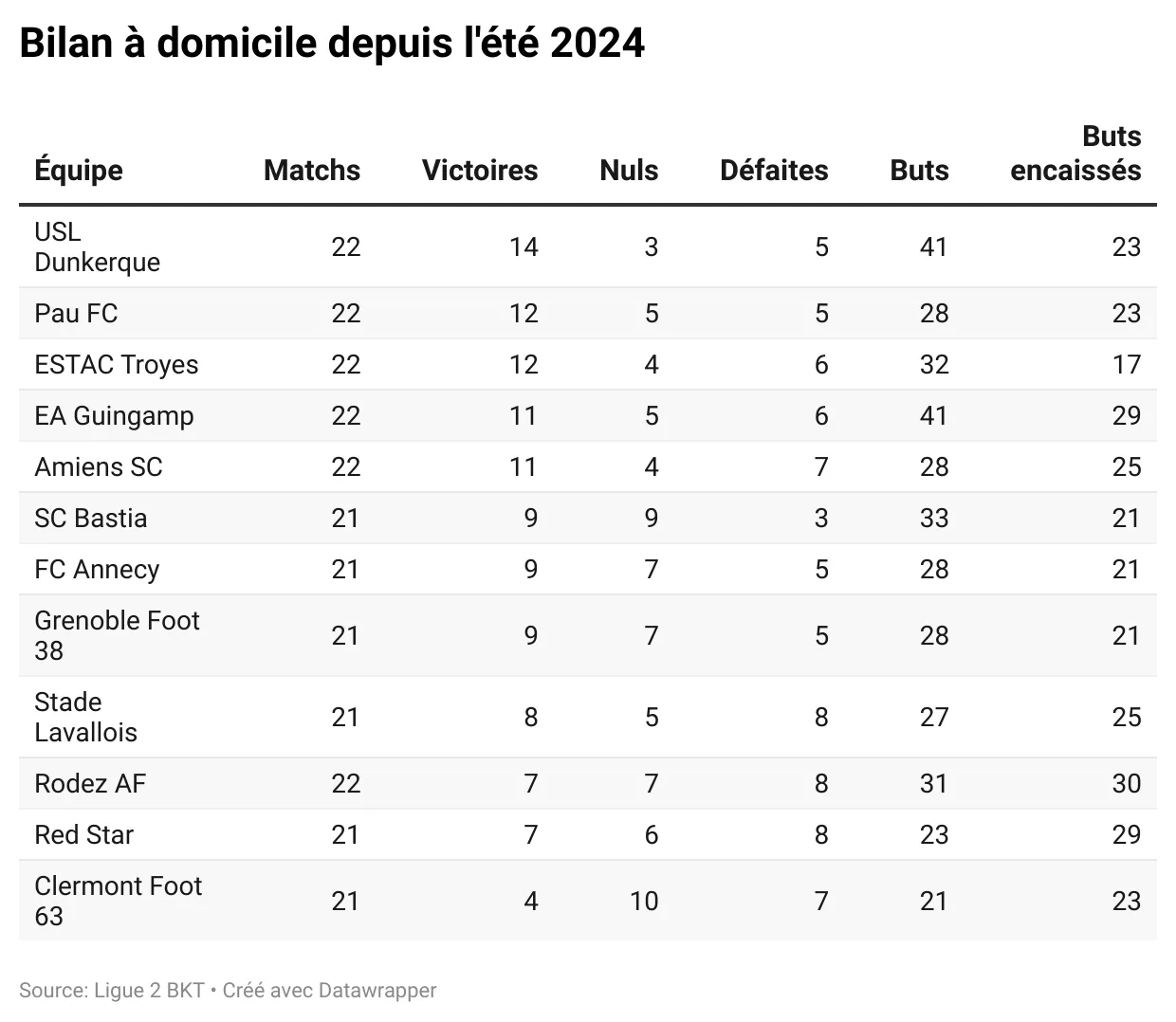
Task: Click the SC Bastia team name
Action: click(x=91, y=519)
